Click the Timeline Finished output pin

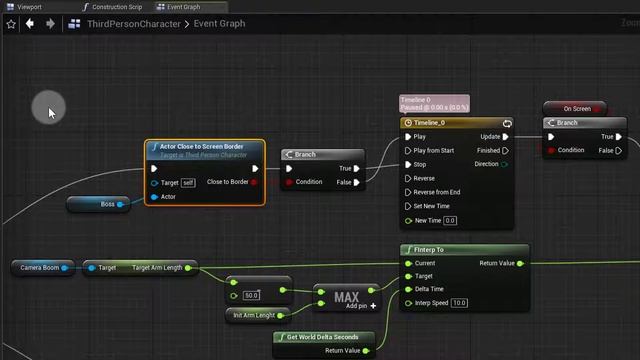pos(505,151)
